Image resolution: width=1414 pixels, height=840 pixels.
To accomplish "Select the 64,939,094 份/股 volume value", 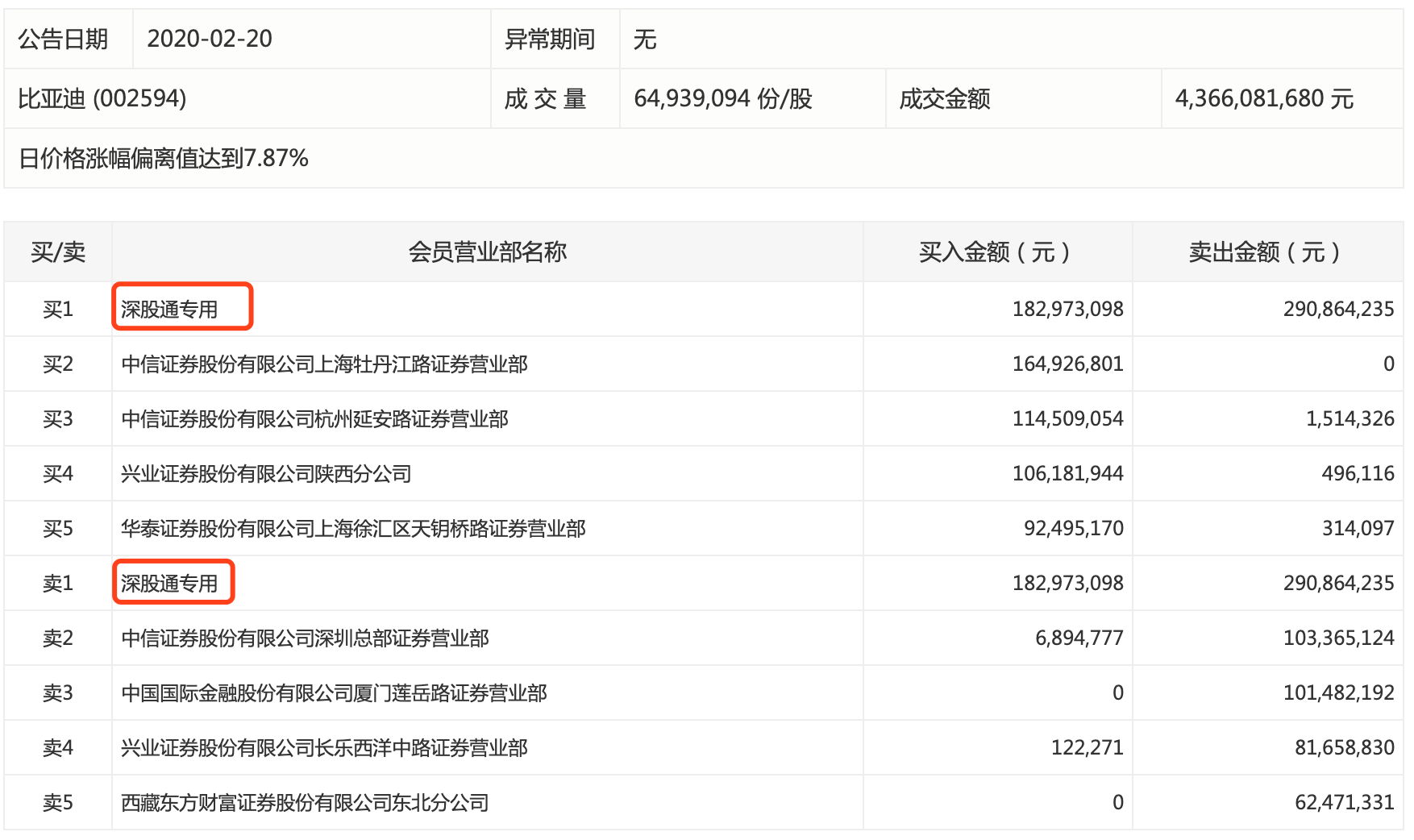I will (x=723, y=98).
